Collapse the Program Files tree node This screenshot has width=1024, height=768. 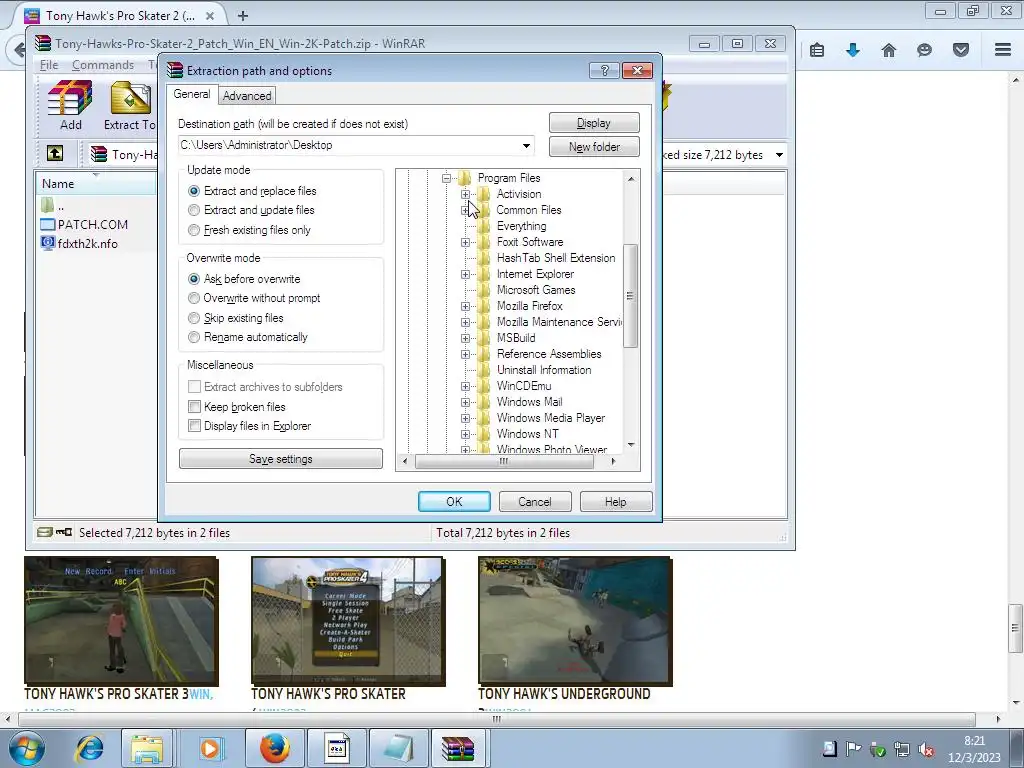point(447,178)
